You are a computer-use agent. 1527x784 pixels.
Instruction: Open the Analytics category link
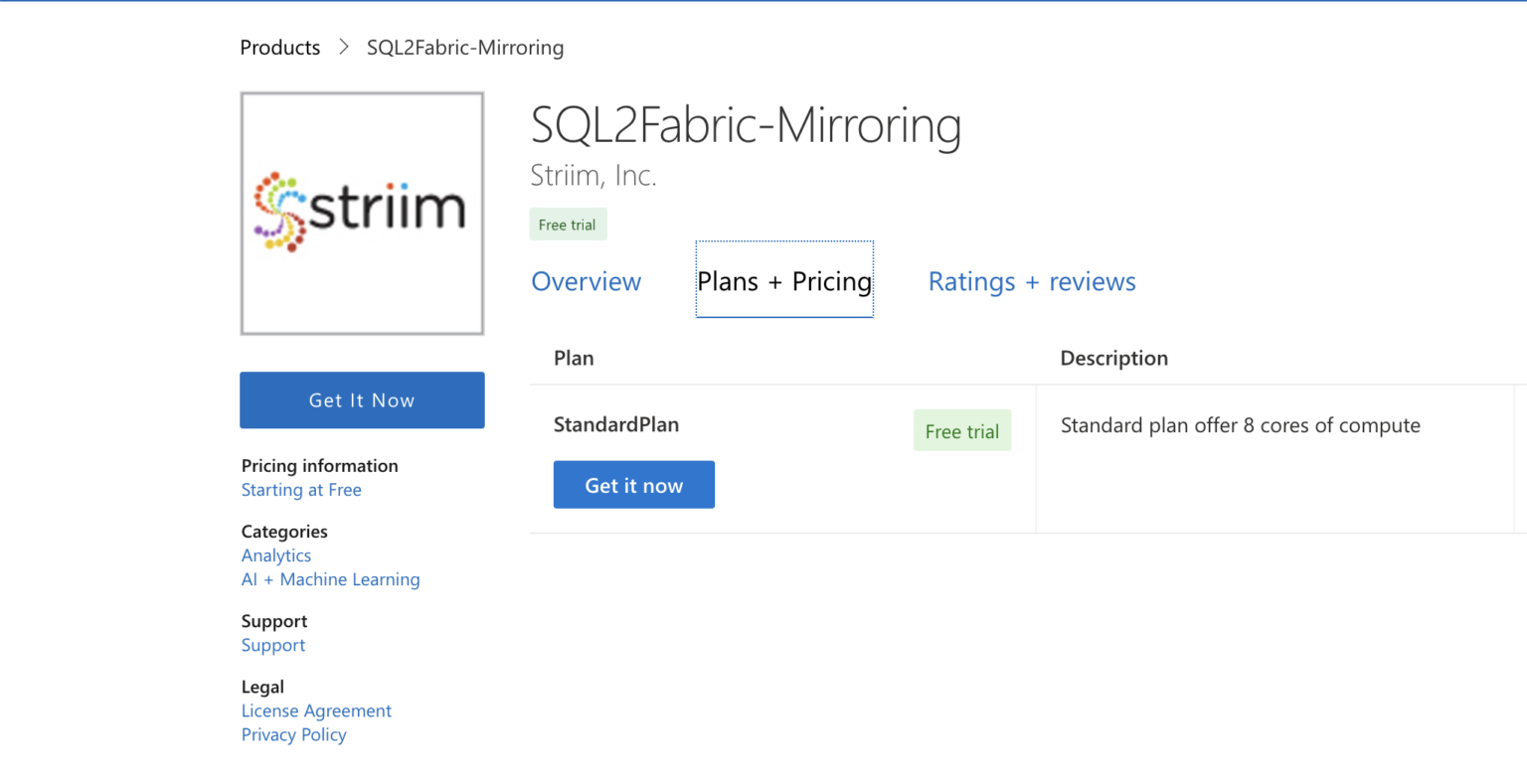[275, 555]
